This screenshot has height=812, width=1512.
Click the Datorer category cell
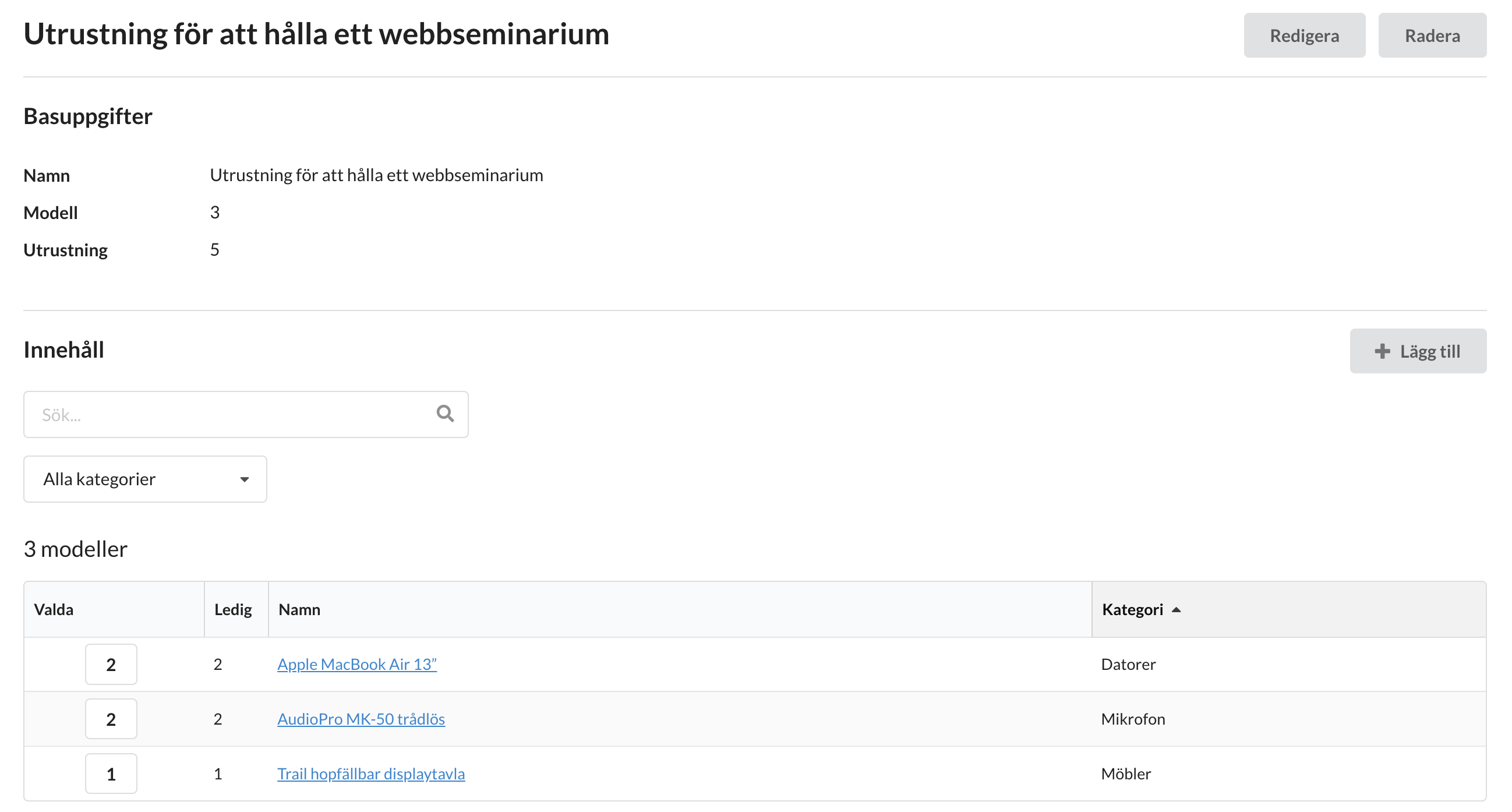1128,664
